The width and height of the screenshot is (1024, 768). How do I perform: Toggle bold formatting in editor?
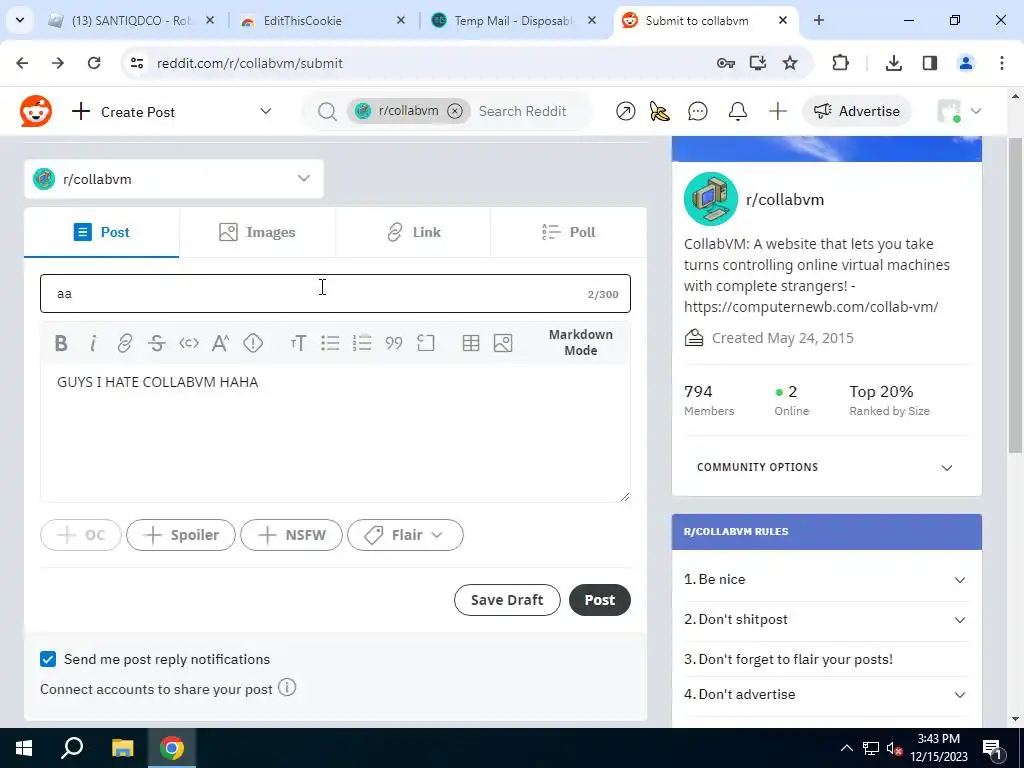pyautogui.click(x=61, y=343)
